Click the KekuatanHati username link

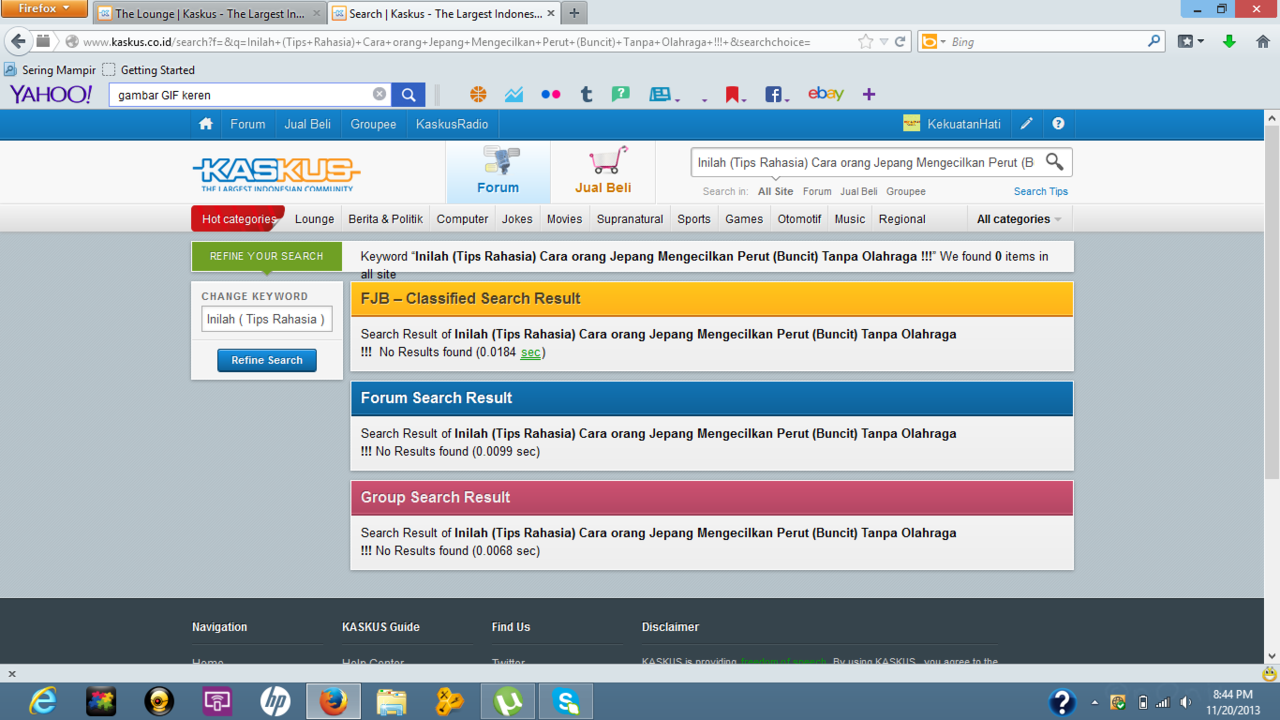coord(964,124)
